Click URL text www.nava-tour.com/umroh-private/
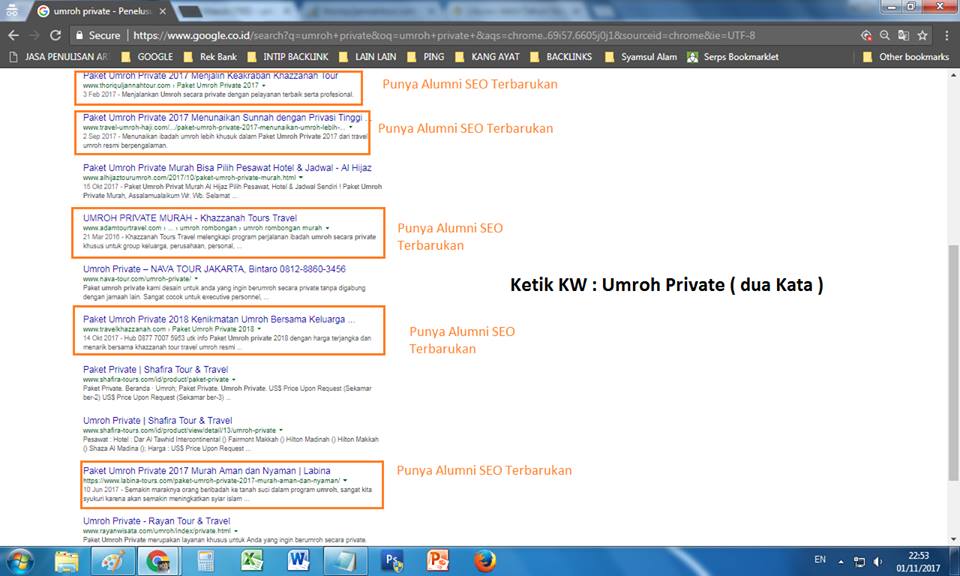This screenshot has width=960, height=576. (x=137, y=279)
